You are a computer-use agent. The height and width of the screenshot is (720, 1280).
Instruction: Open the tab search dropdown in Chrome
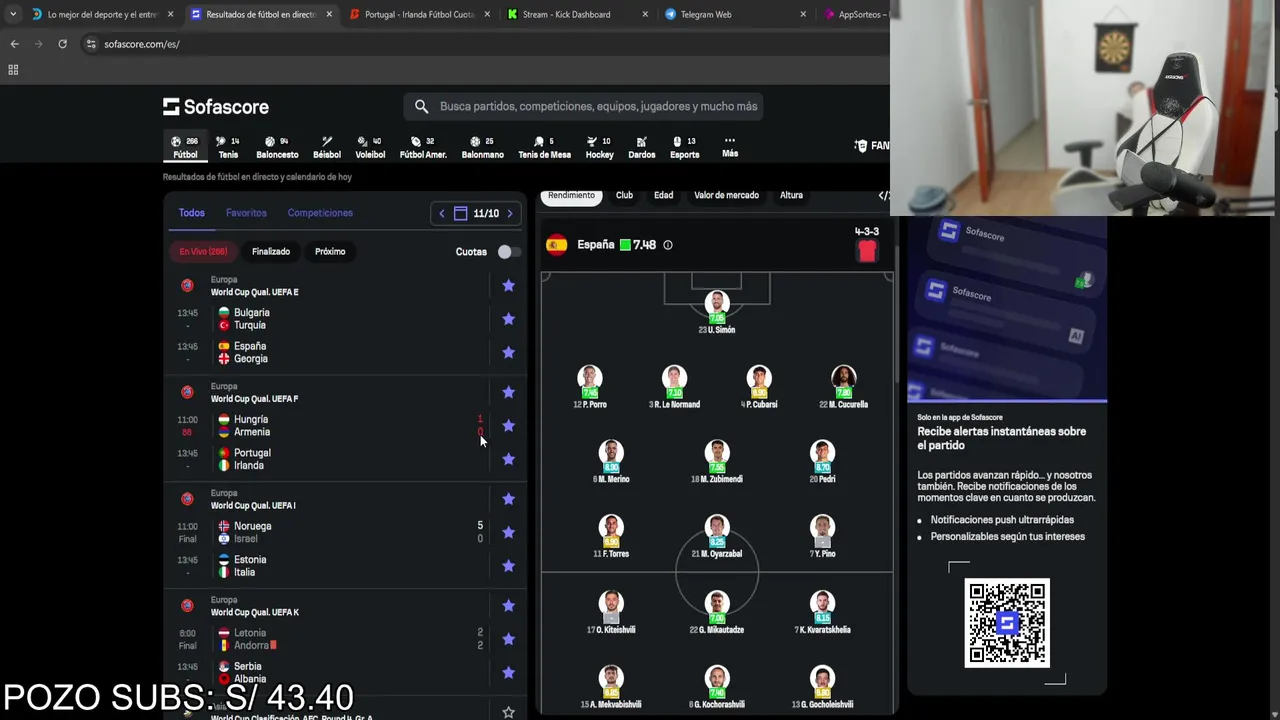(x=12, y=14)
